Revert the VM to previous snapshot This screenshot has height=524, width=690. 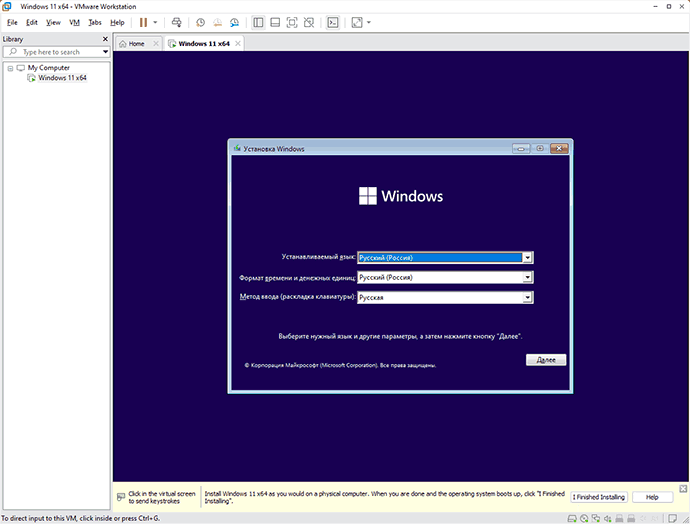tap(217, 22)
